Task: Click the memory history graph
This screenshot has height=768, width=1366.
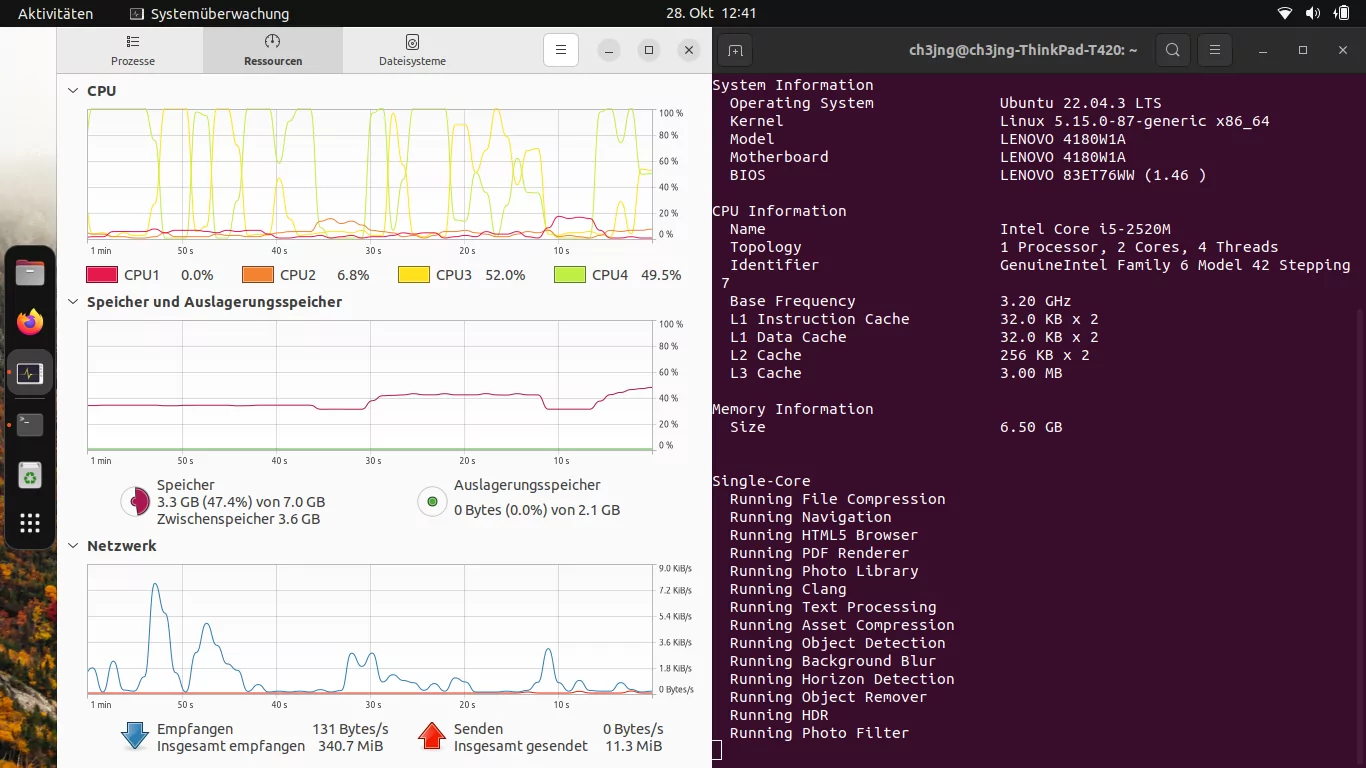Action: tap(370, 386)
